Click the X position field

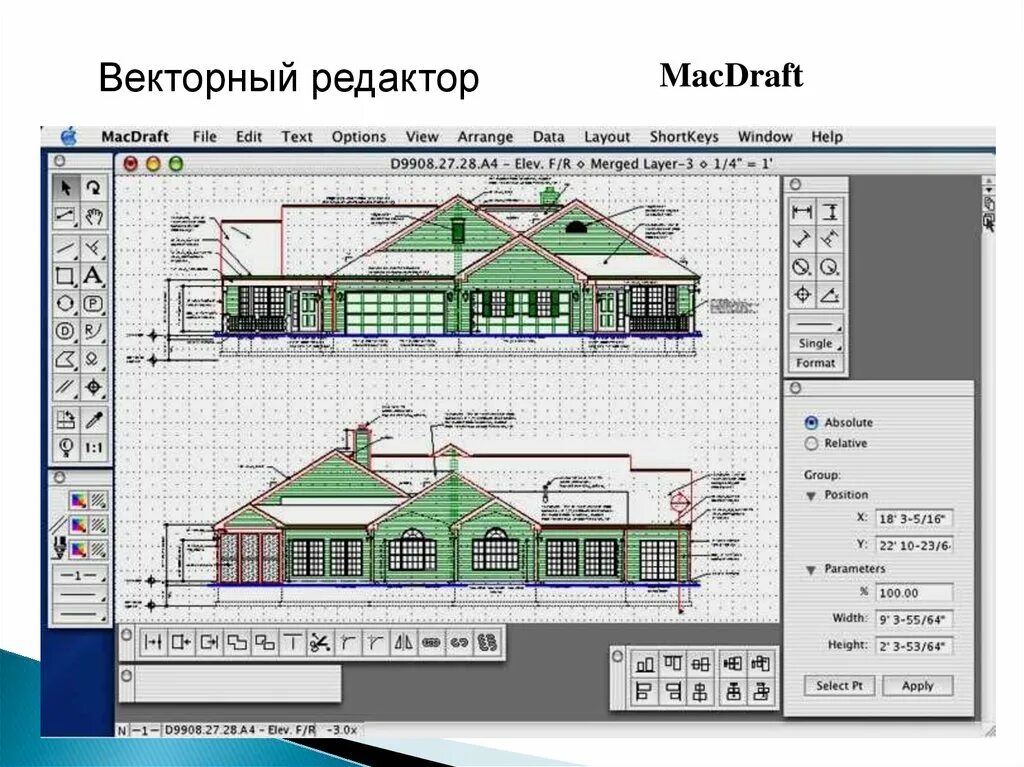coord(914,519)
